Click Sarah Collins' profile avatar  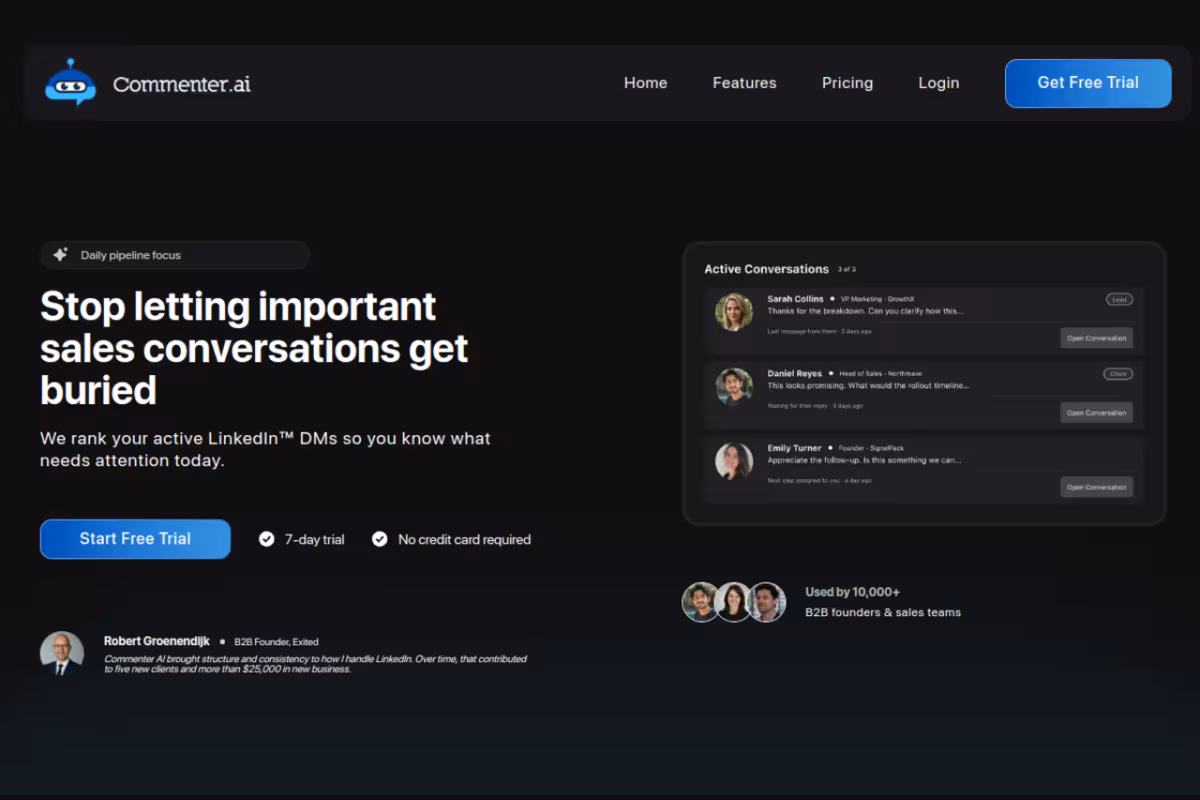[x=734, y=312]
